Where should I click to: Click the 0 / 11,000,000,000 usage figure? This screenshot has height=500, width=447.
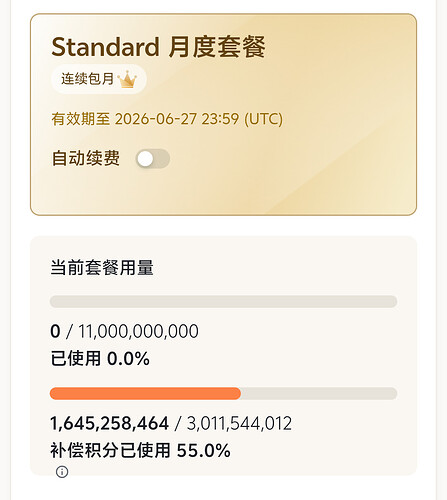pyautogui.click(x=124, y=331)
